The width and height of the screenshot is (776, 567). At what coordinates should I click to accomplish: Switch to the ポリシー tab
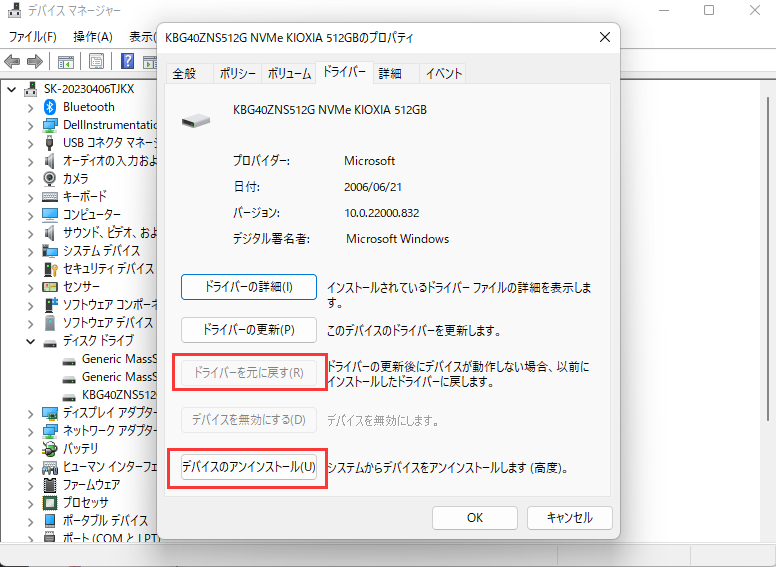[x=238, y=74]
